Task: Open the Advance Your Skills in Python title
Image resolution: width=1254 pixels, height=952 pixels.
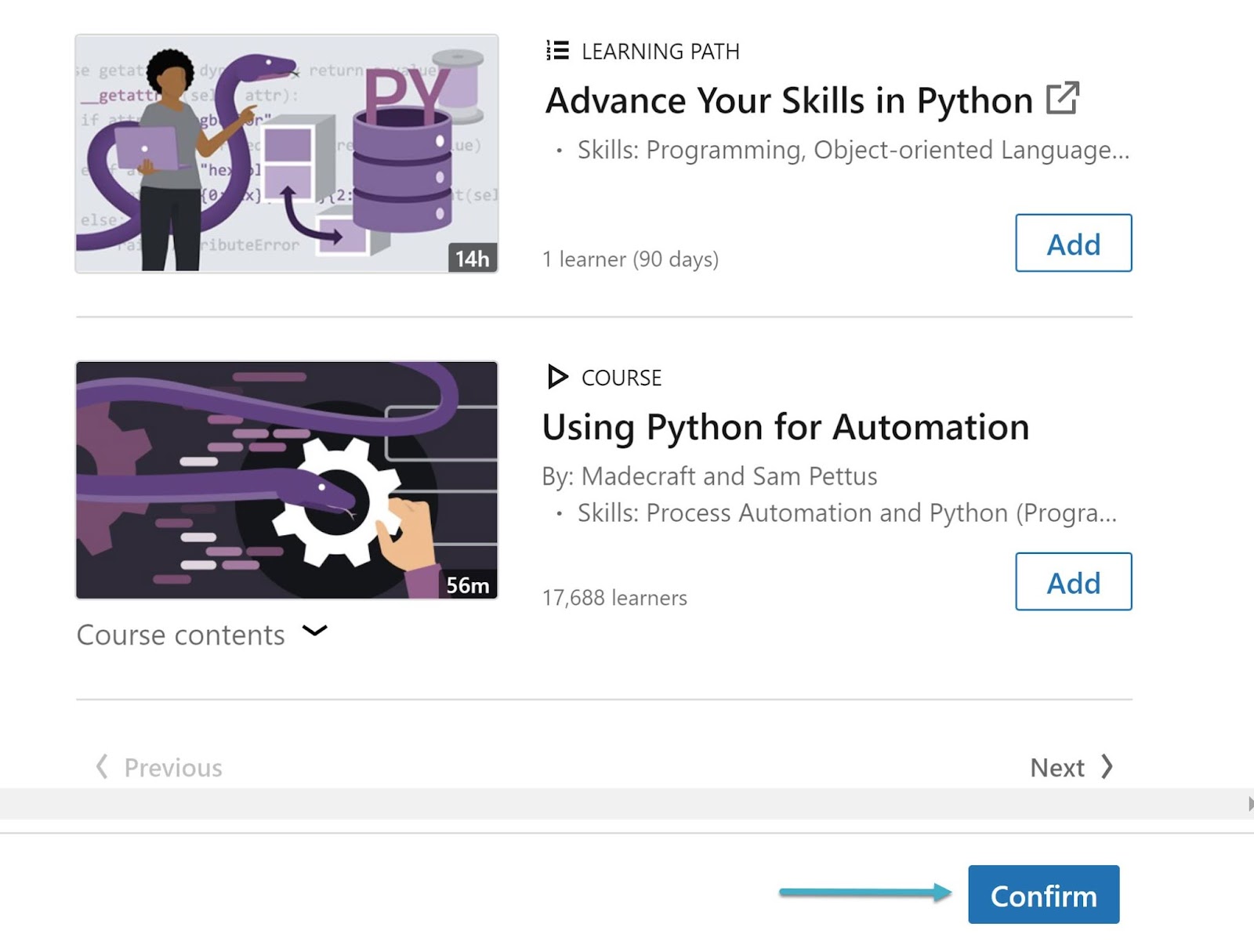Action: pos(788,101)
